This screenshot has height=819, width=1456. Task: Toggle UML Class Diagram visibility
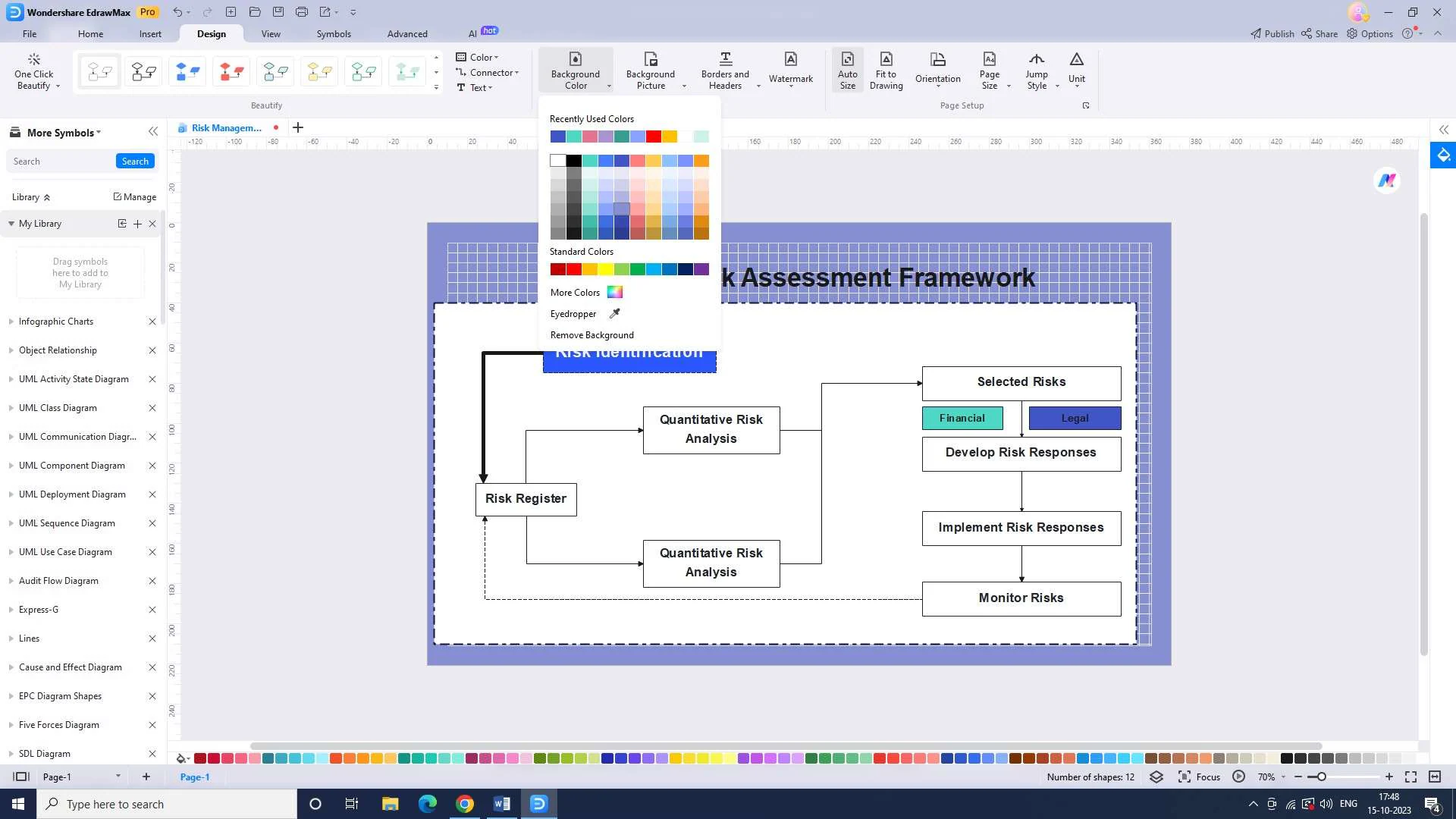[x=10, y=407]
